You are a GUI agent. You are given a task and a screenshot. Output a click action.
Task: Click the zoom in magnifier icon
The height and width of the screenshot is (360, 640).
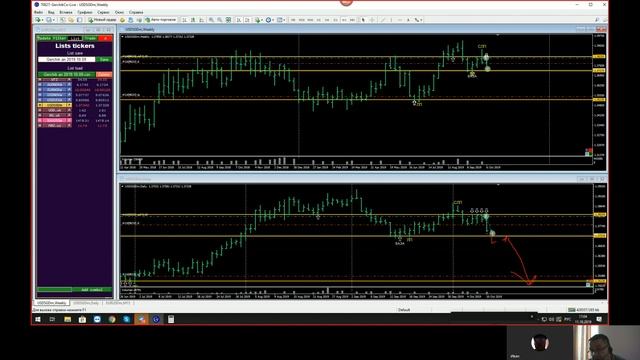pyautogui.click(x=211, y=20)
